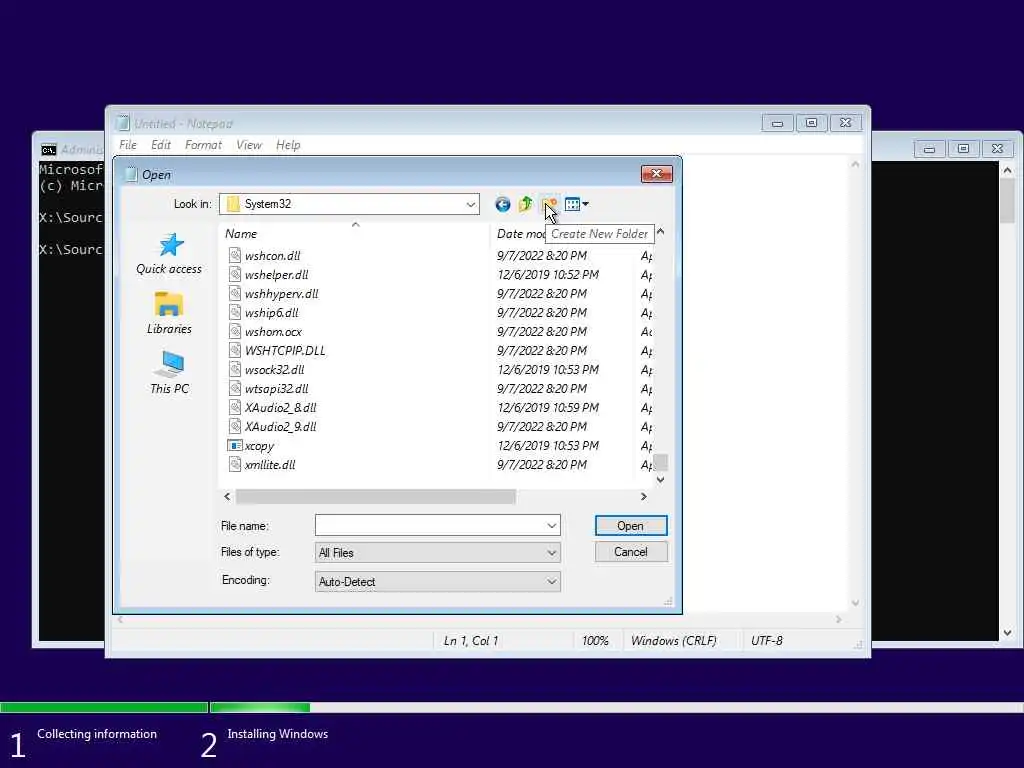
Task: Click the Command Prompt scrollbar thumb
Action: coord(1008,201)
